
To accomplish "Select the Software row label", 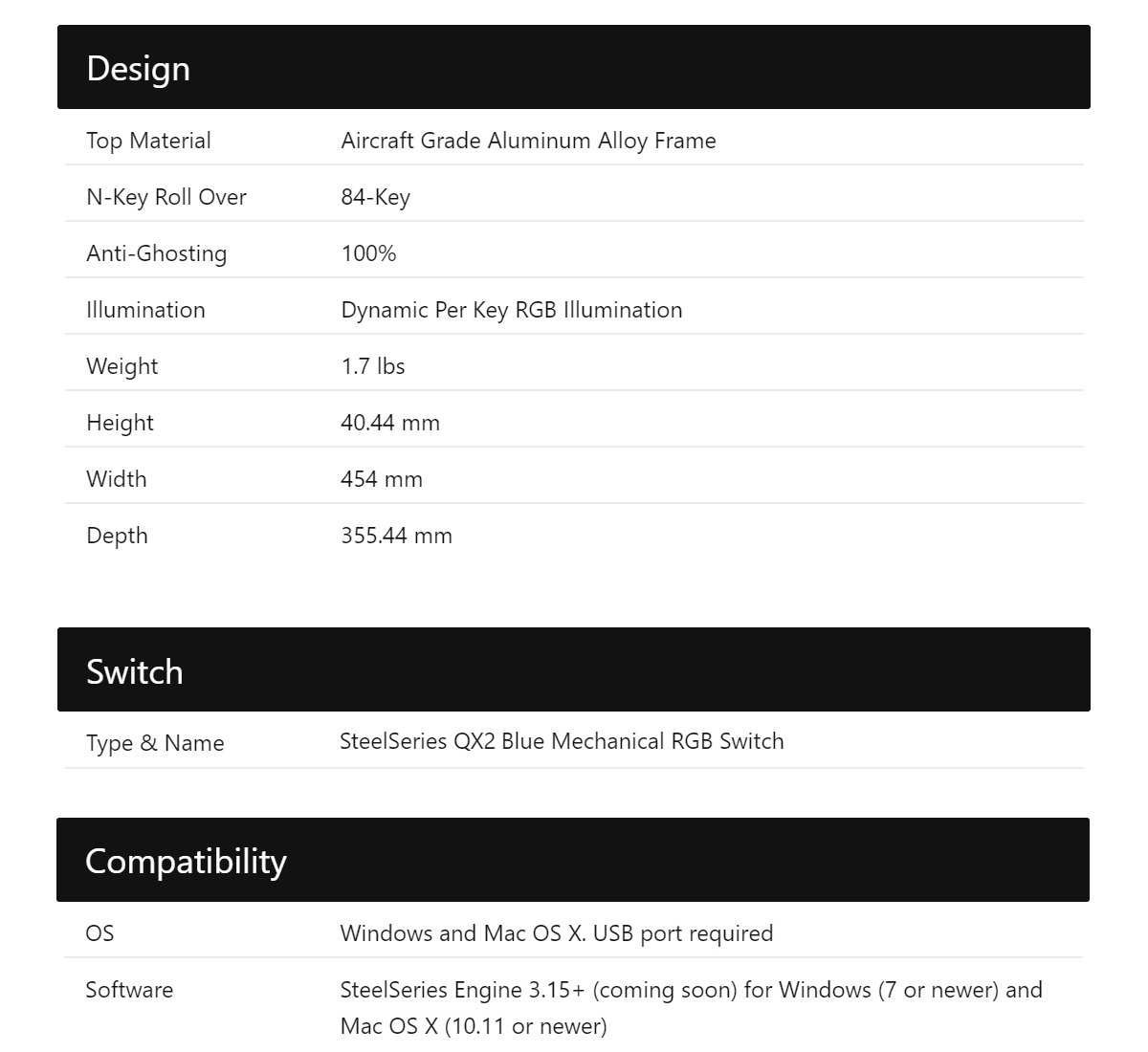I will [129, 990].
